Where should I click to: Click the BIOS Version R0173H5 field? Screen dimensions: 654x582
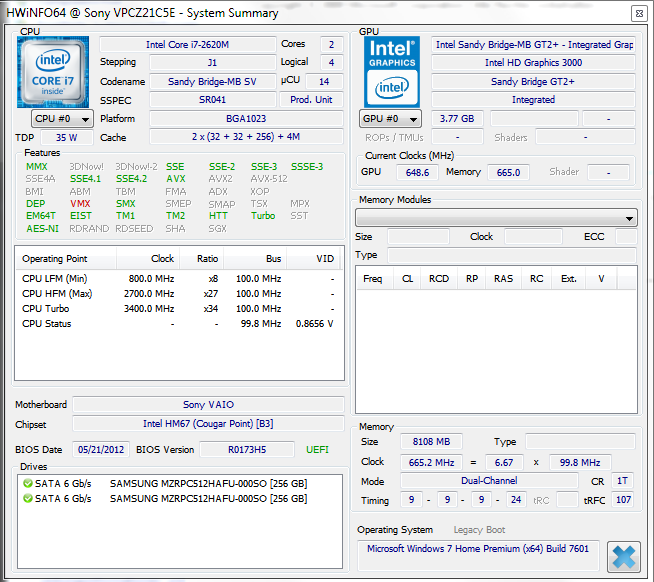(247, 450)
